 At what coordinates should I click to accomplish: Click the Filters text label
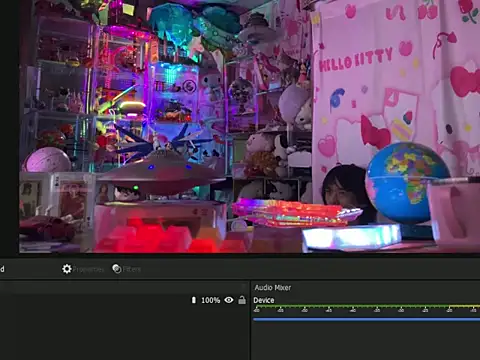(x=132, y=269)
